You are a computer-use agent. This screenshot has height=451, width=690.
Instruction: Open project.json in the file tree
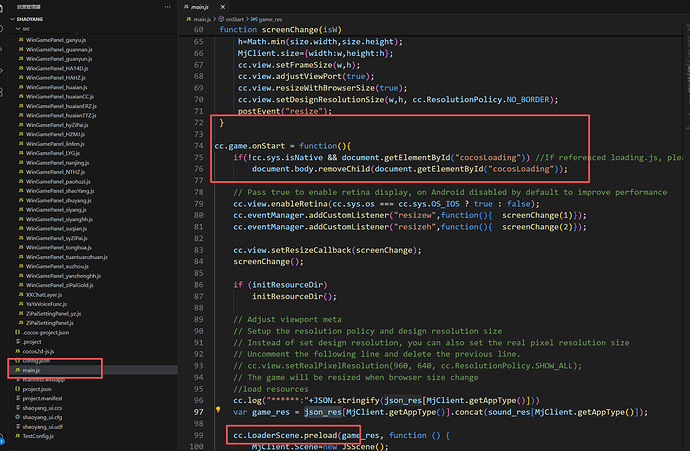tap(37, 389)
